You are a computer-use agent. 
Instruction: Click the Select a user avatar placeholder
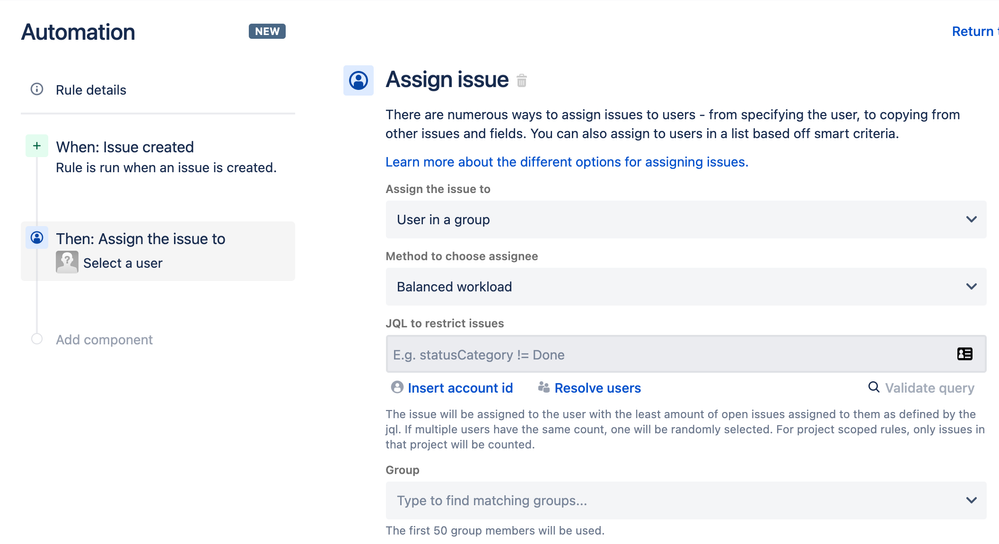tap(67, 262)
